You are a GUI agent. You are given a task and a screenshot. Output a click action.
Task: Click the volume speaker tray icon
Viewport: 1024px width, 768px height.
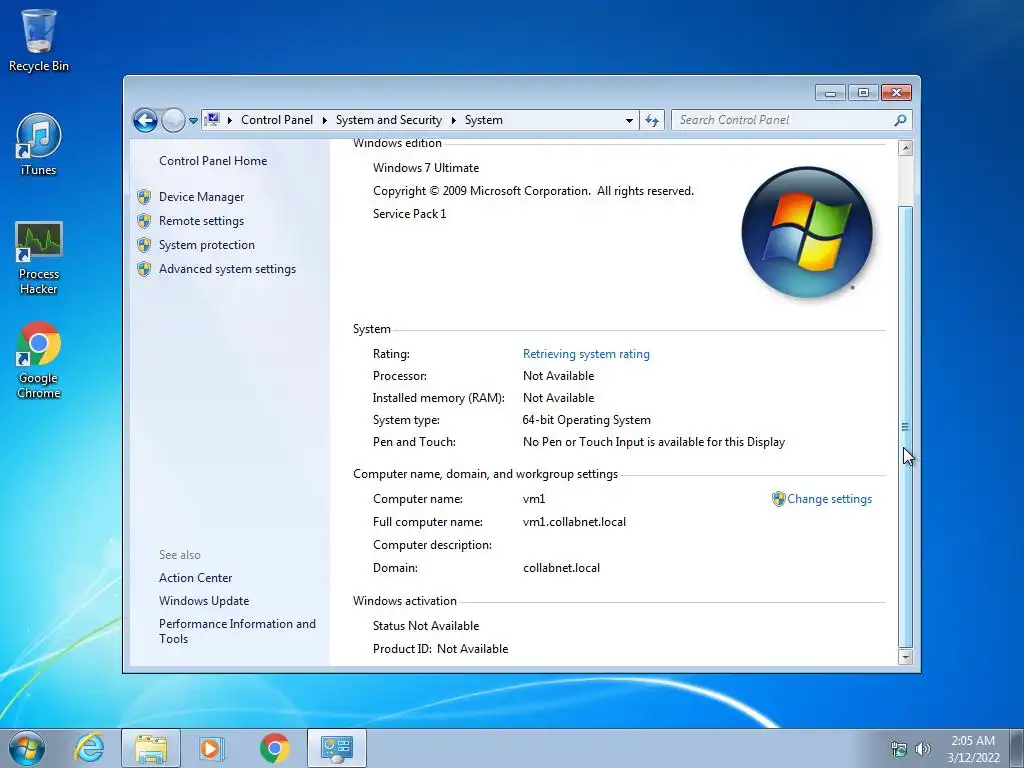pos(922,749)
